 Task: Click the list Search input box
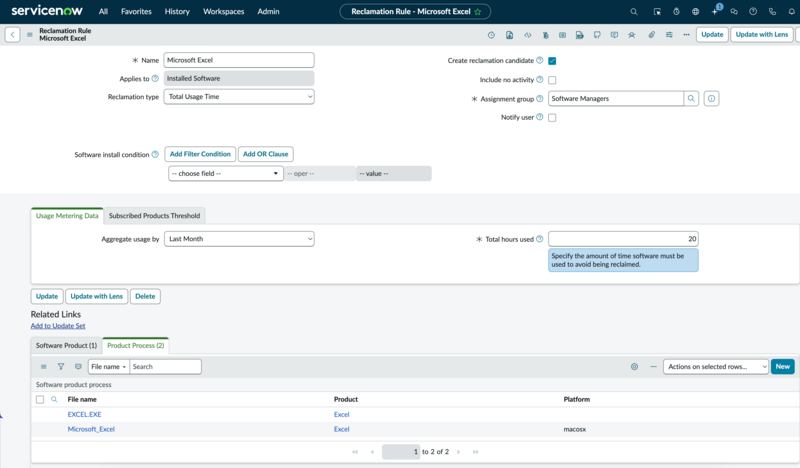click(165, 366)
